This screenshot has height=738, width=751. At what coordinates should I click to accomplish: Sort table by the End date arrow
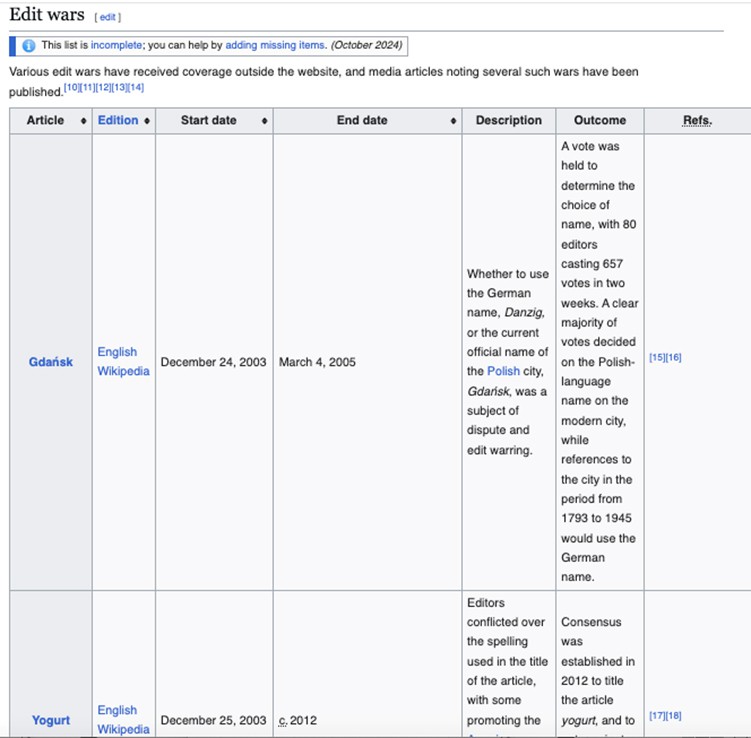[x=453, y=121]
